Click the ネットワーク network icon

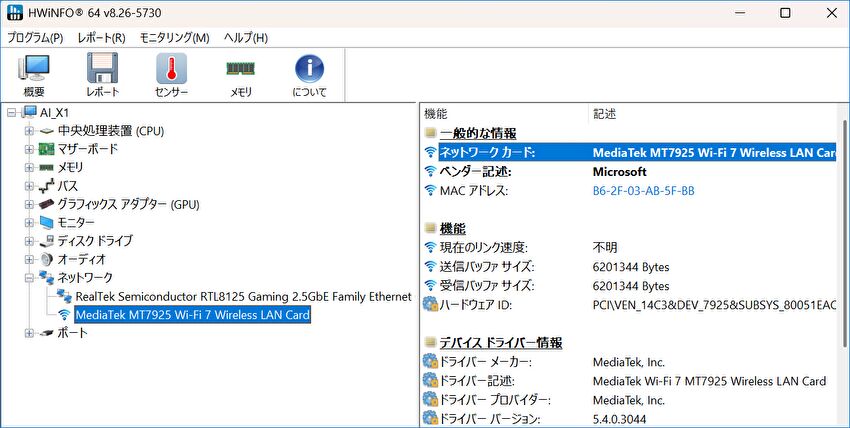click(x=47, y=277)
